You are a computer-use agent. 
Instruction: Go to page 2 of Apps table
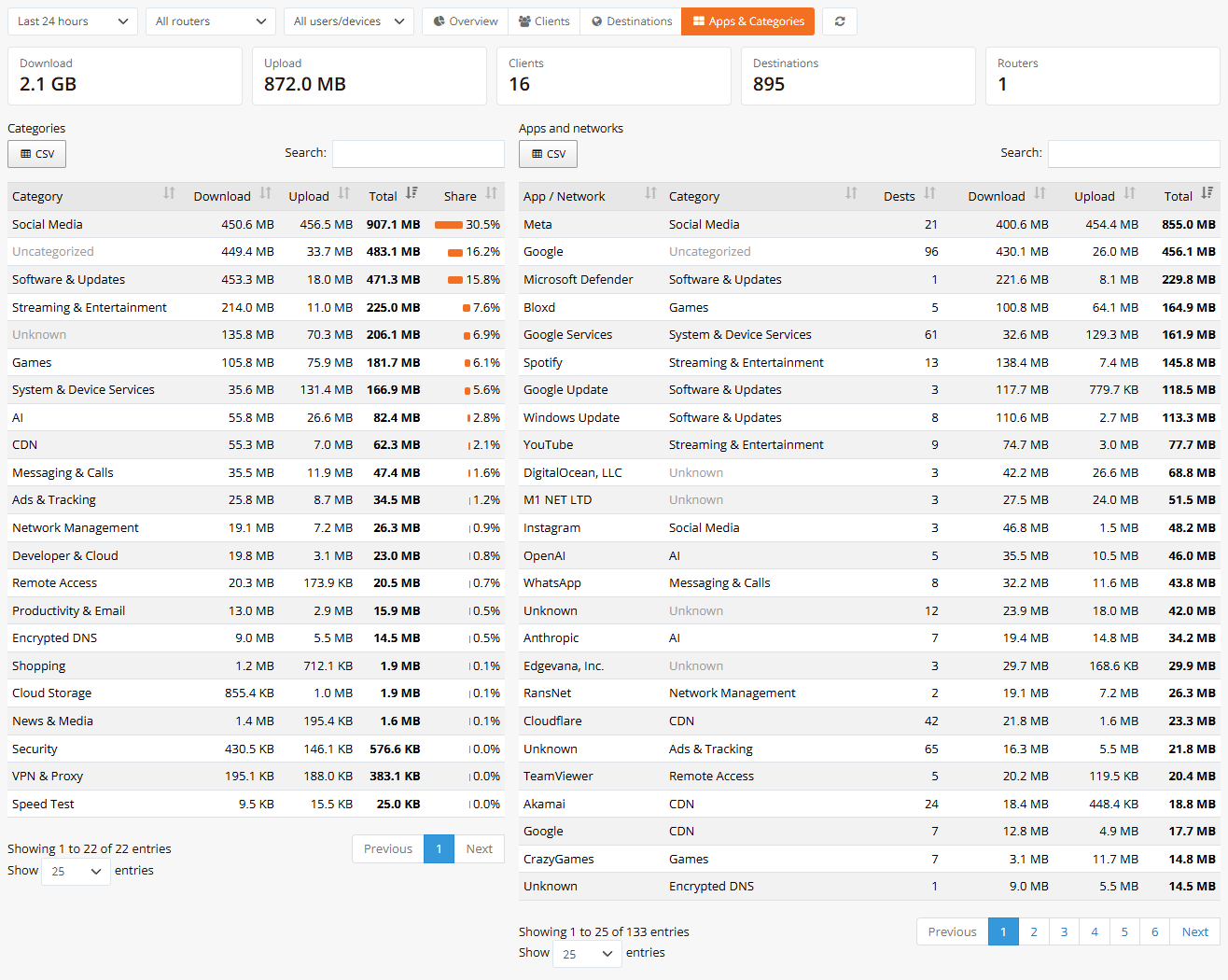tap(1034, 931)
